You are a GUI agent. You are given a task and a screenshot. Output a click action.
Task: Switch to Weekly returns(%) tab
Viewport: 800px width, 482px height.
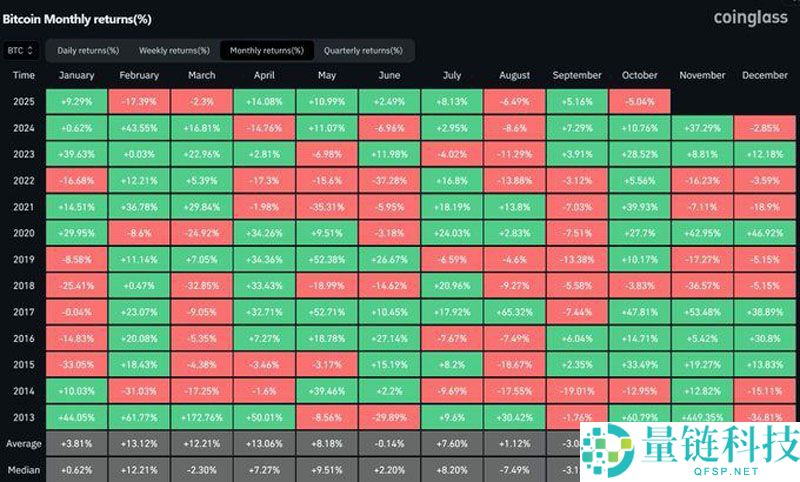coord(174,50)
